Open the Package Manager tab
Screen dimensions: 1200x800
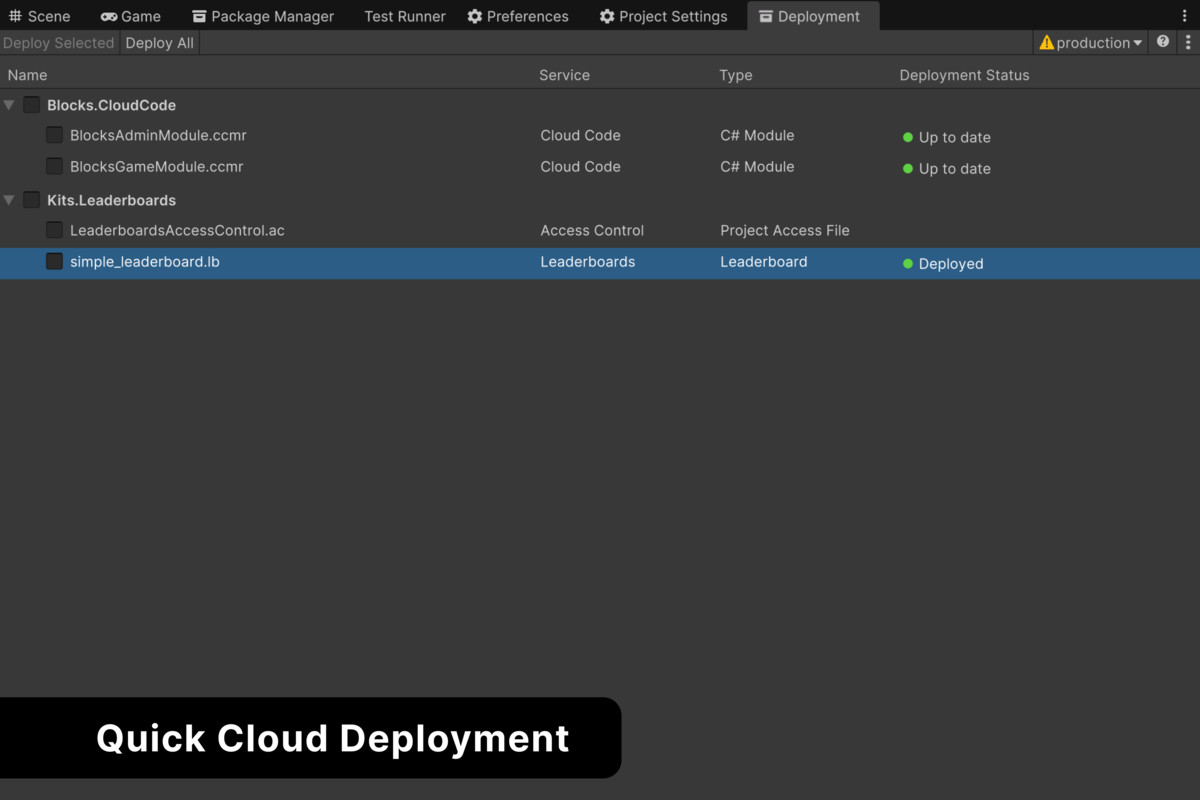point(263,16)
